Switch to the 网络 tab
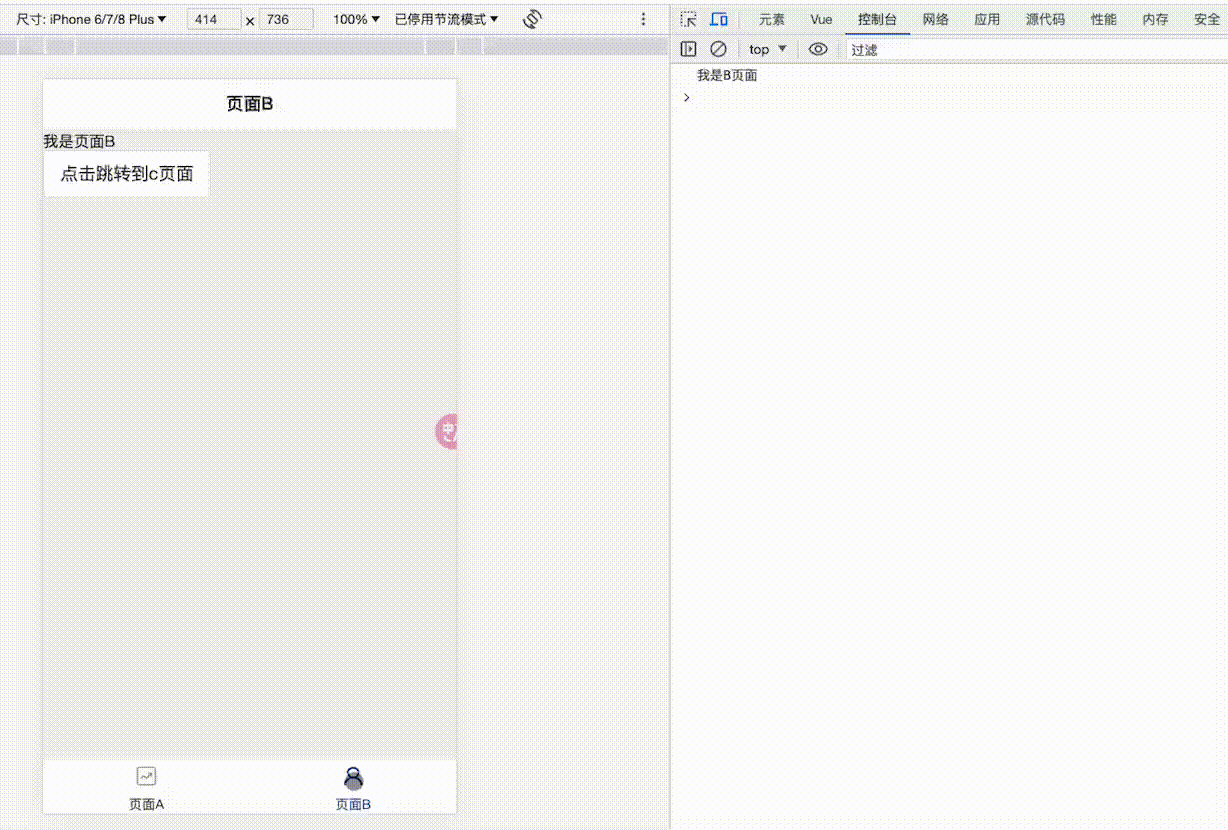The width and height of the screenshot is (1228, 830). tap(936, 19)
